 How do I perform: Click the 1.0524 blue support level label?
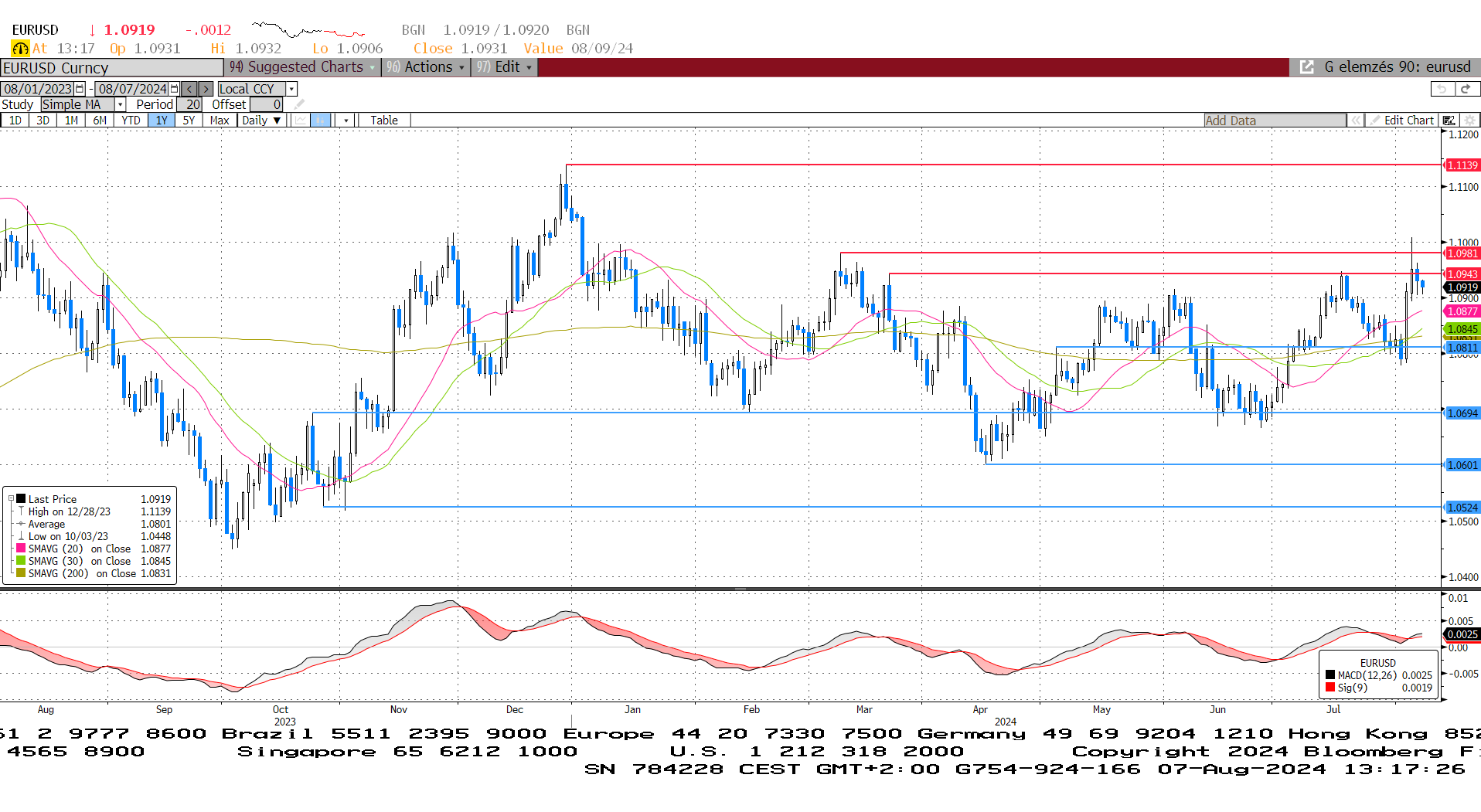coord(1462,508)
